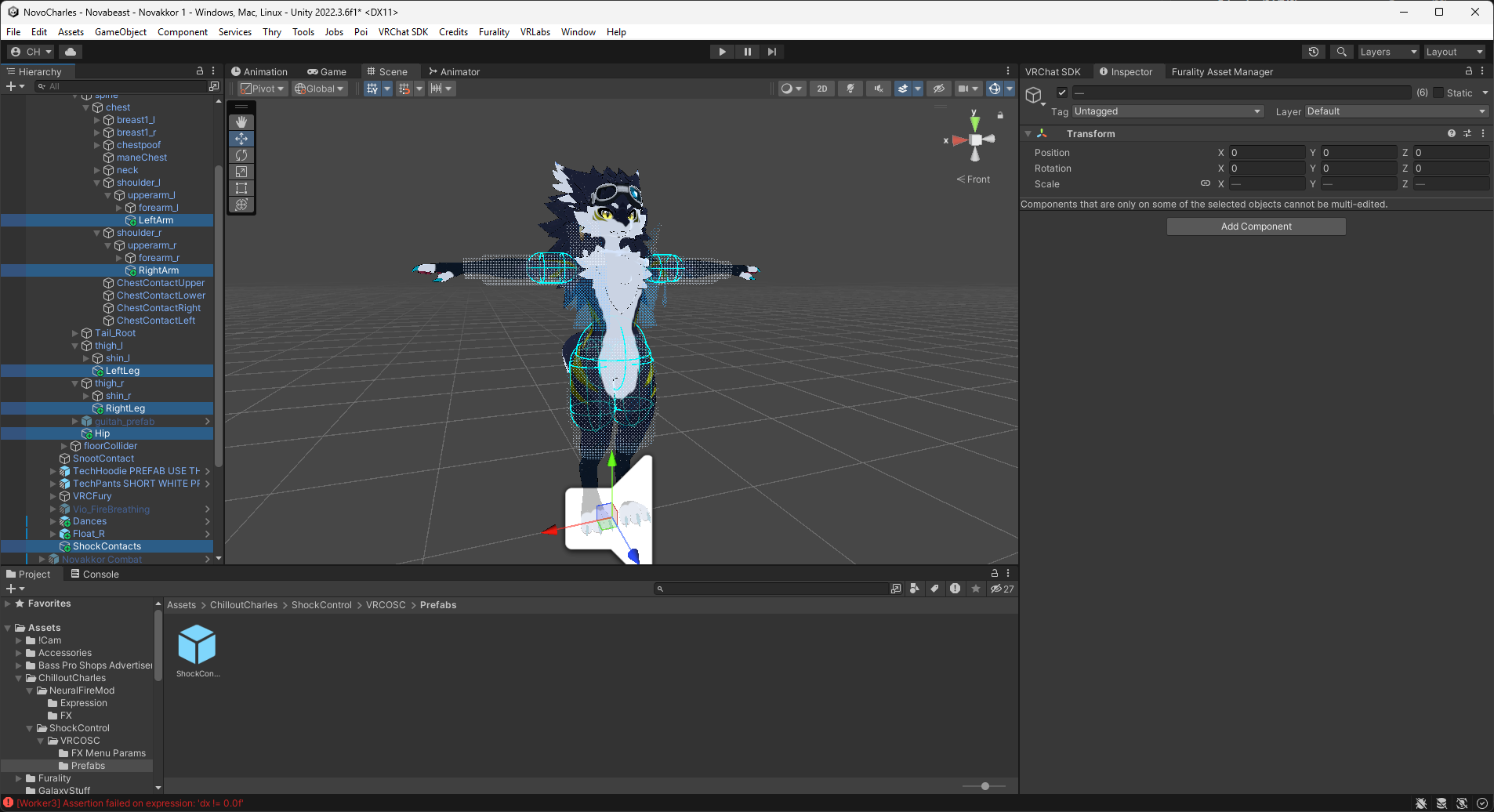Toggle hidden objects scene visibility
1494x812 pixels.
[939, 89]
